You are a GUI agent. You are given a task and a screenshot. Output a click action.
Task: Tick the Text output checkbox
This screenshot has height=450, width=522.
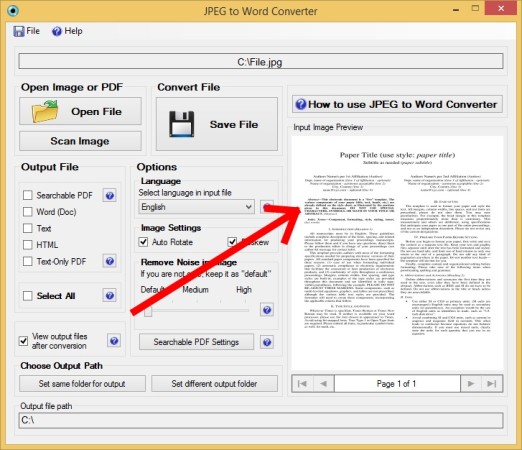coord(28,228)
